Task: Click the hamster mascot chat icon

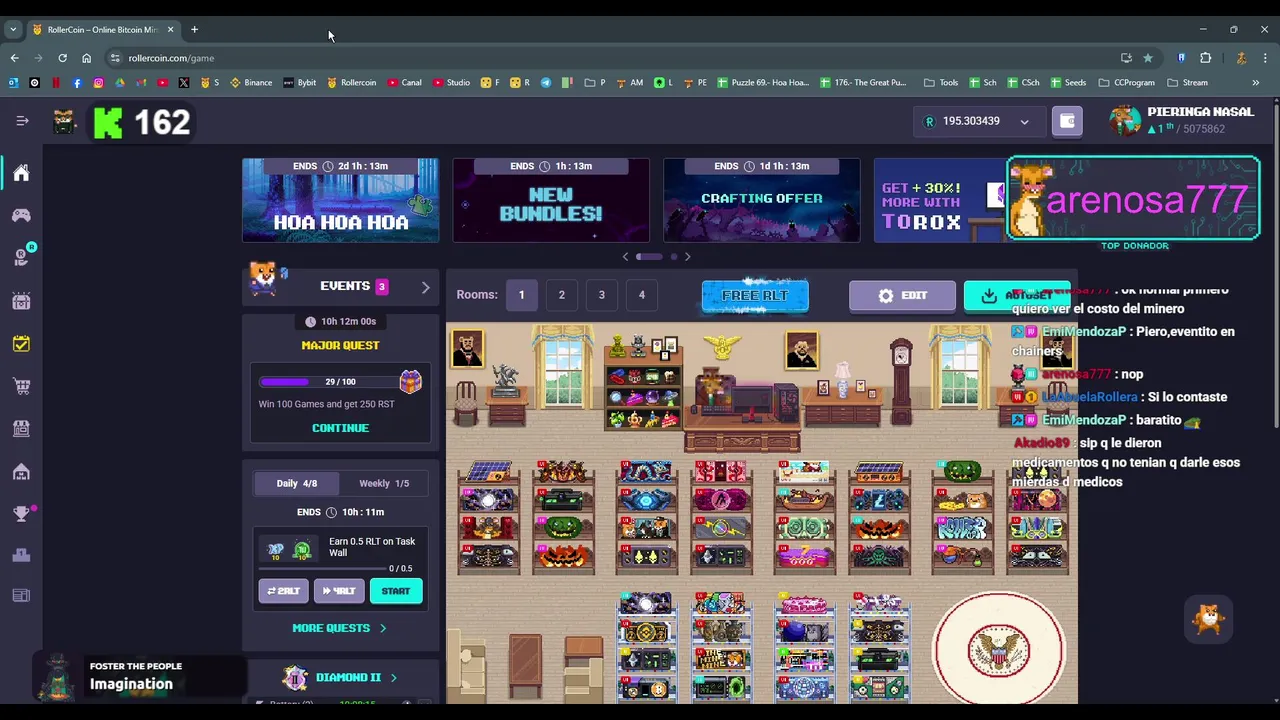Action: (1209, 618)
